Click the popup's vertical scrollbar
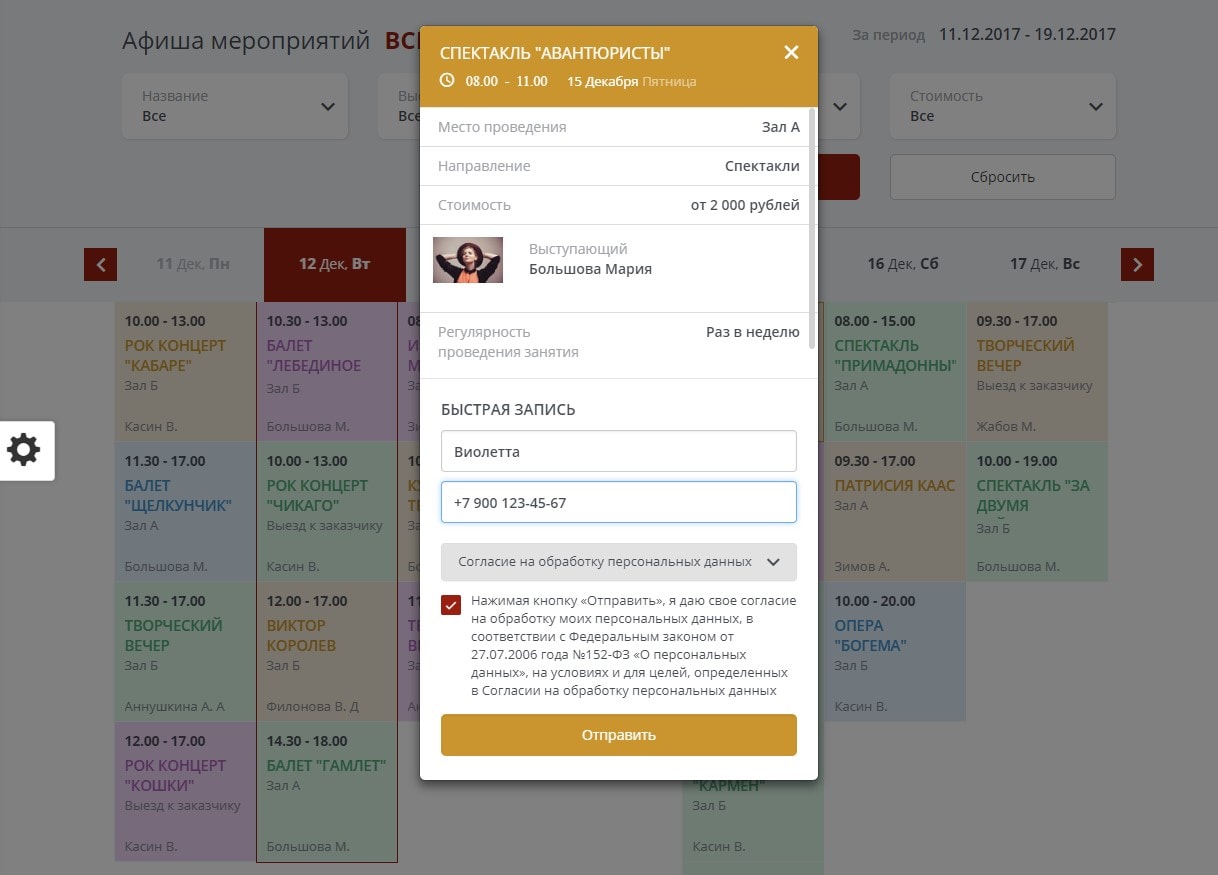 click(813, 230)
